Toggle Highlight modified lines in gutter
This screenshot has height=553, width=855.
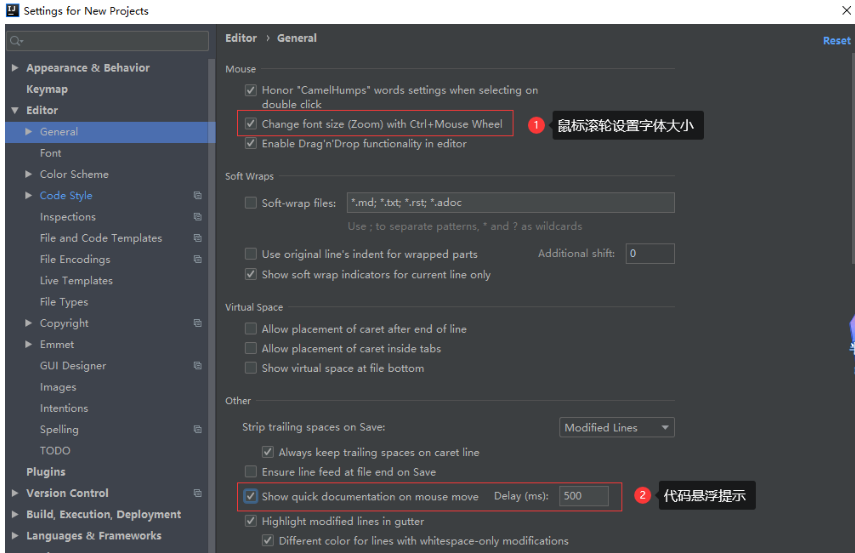point(251,521)
